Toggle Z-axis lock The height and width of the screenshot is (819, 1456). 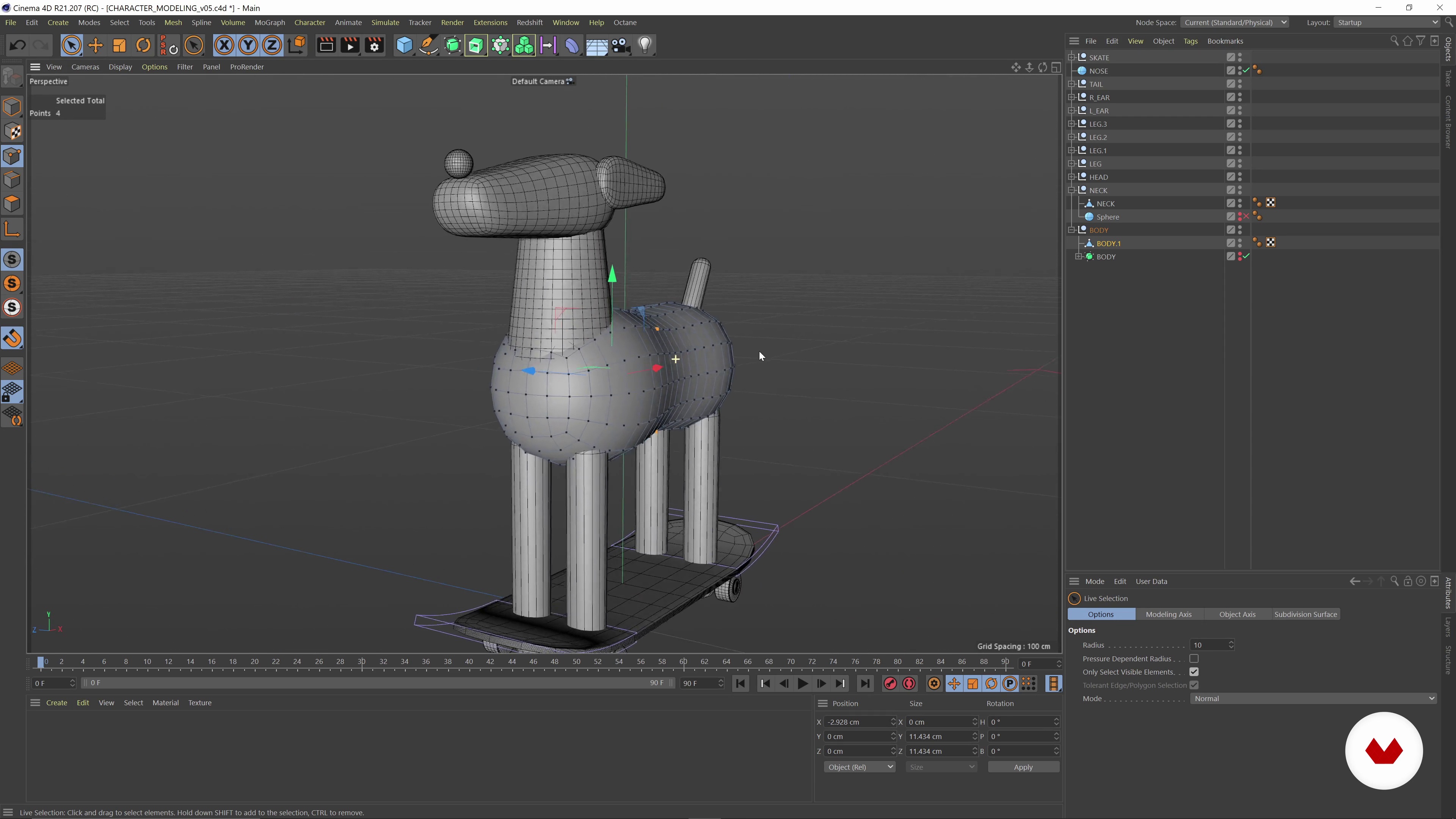[x=272, y=45]
